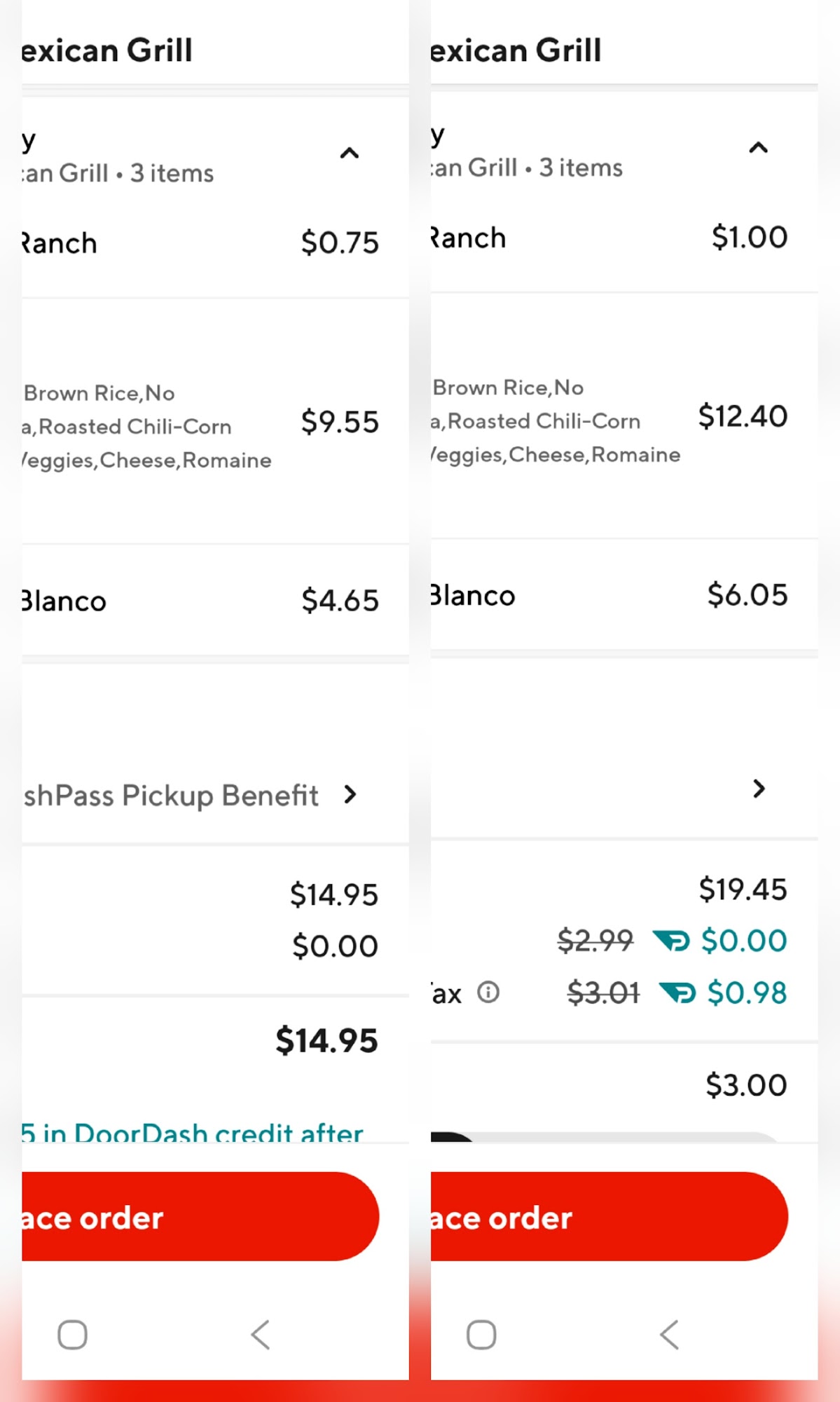This screenshot has width=840, height=1402.
Task: Open the Blanco item priced $4.65
Action: pos(200,601)
